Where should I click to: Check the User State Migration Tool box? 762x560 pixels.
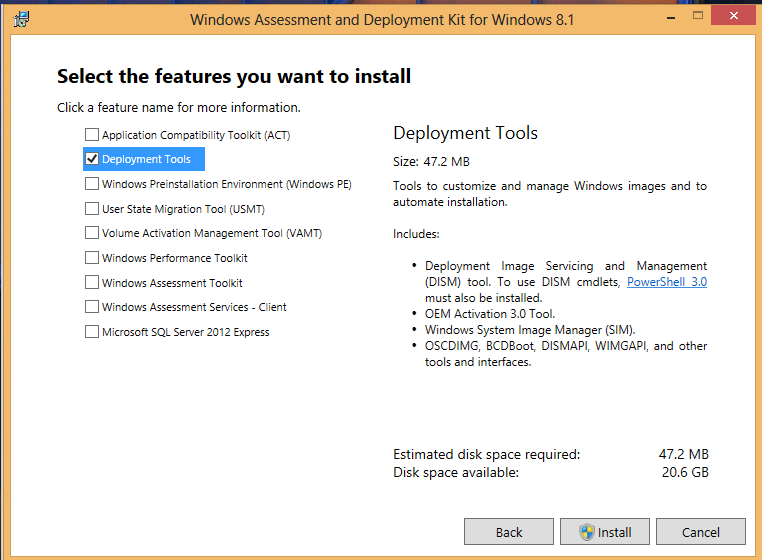coord(92,209)
